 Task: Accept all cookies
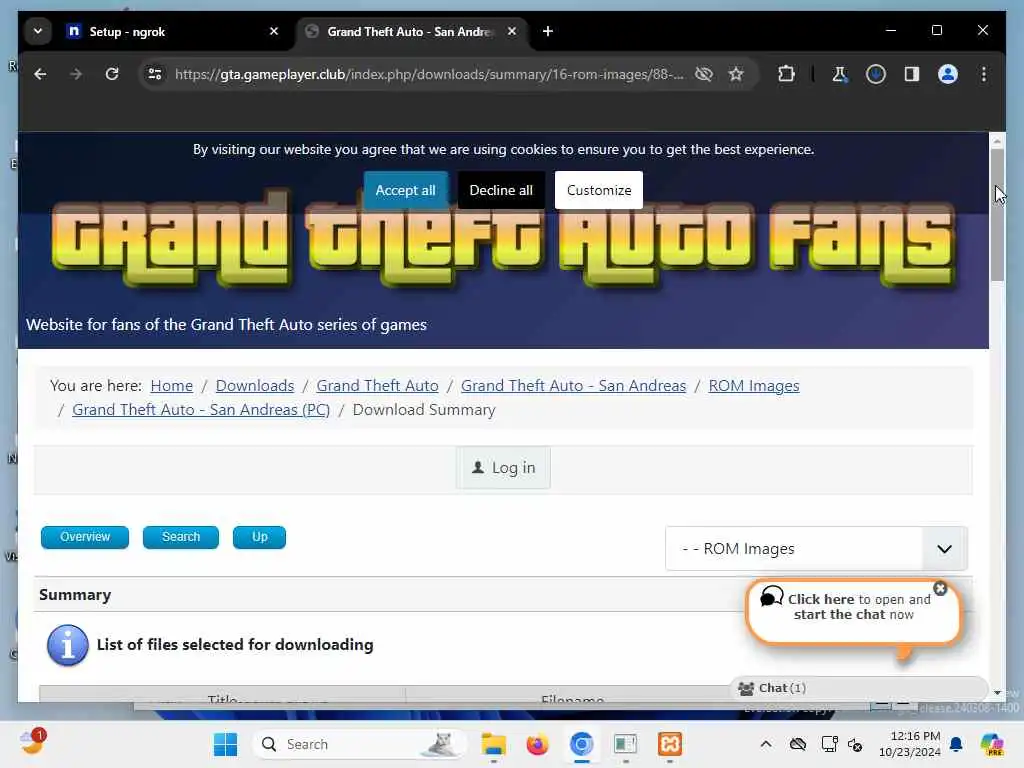406,190
